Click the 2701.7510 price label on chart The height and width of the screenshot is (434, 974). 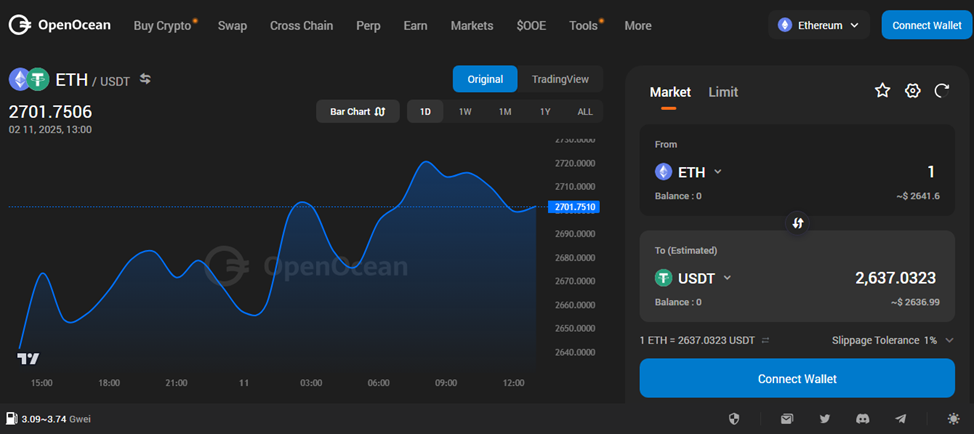click(x=573, y=207)
